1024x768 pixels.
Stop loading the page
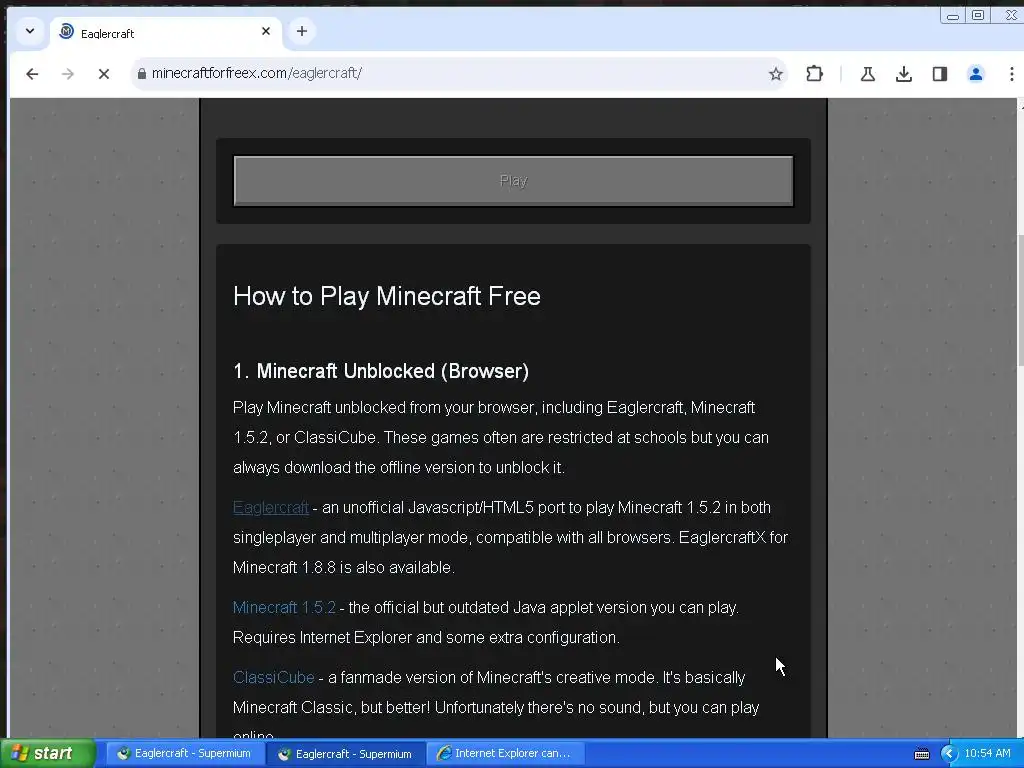[104, 74]
